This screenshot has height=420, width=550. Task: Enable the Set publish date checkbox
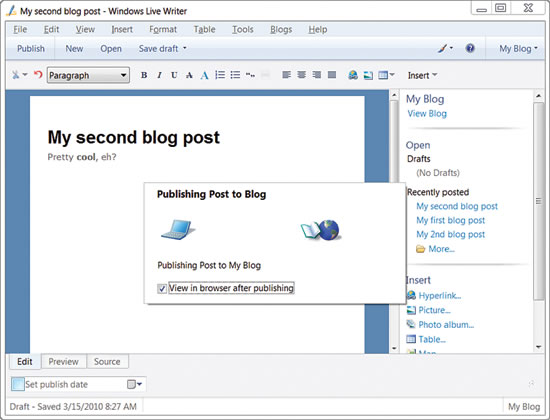click(18, 384)
